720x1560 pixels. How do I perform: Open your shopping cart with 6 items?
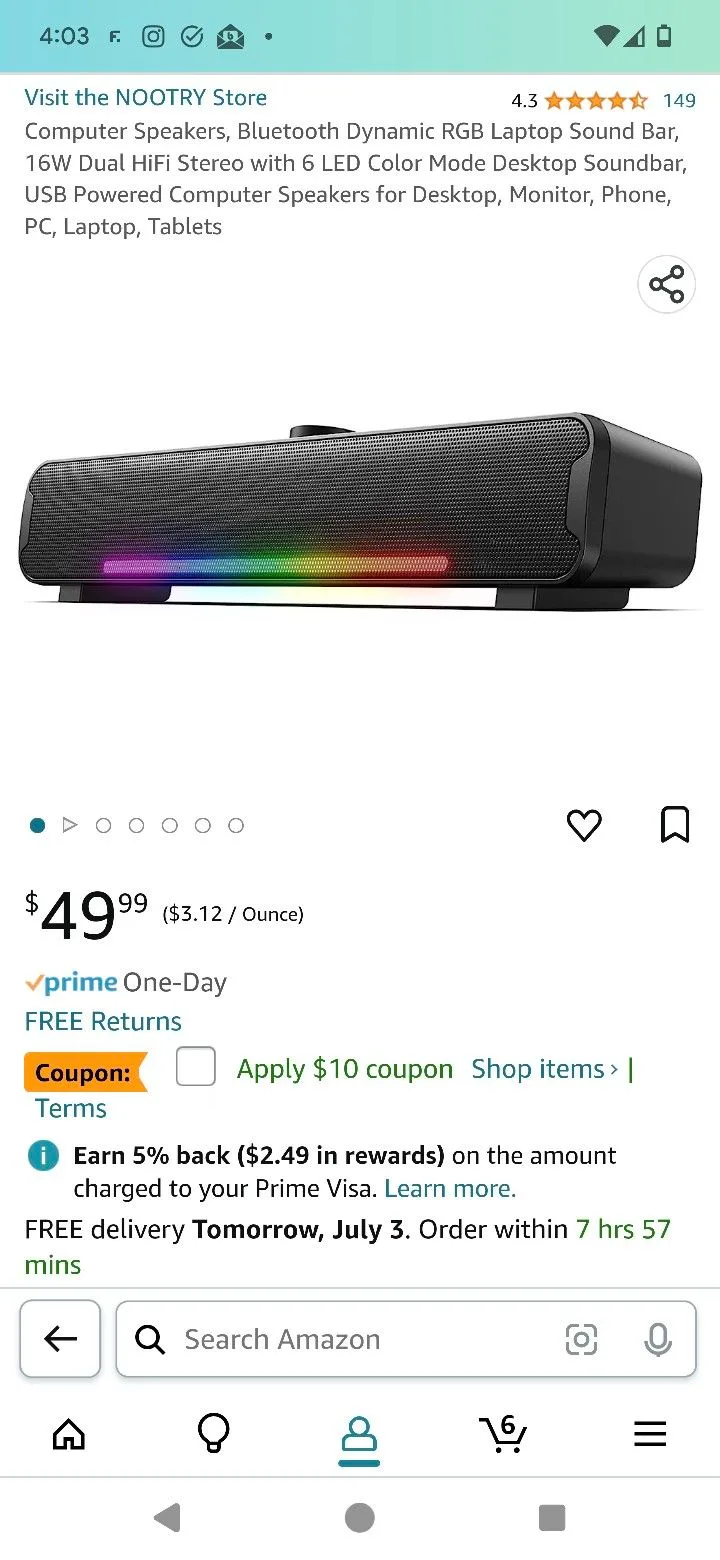(504, 1433)
